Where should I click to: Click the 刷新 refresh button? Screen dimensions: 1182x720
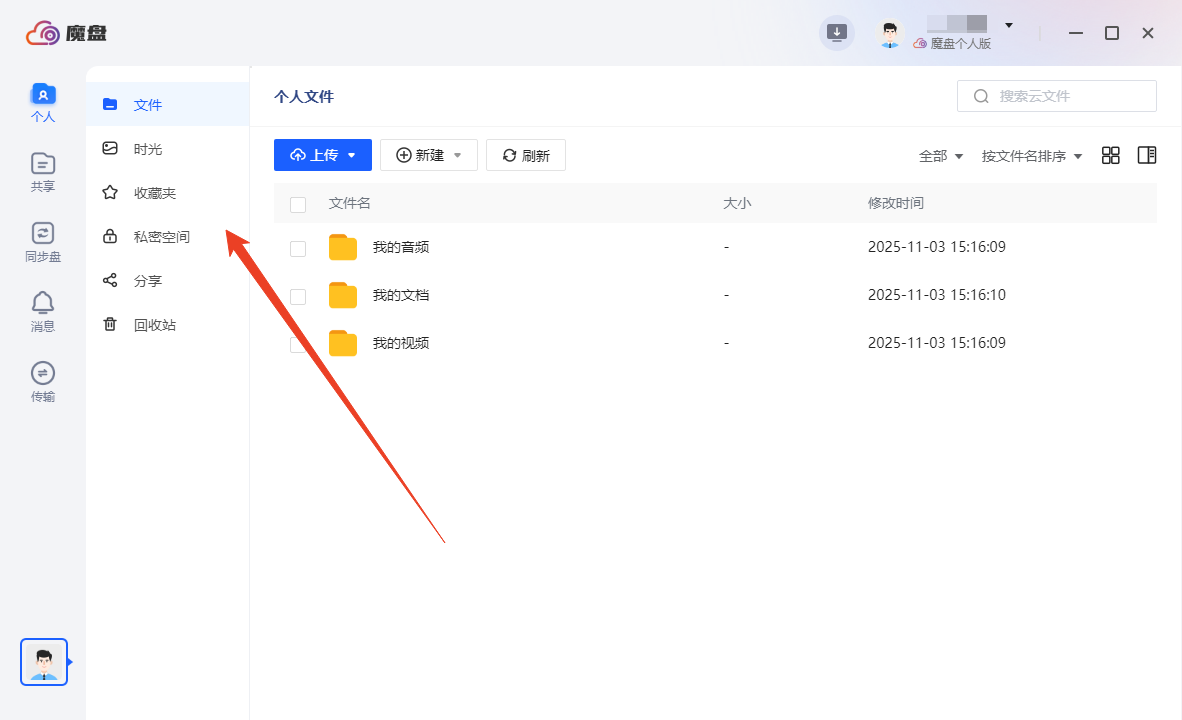pyautogui.click(x=525, y=155)
